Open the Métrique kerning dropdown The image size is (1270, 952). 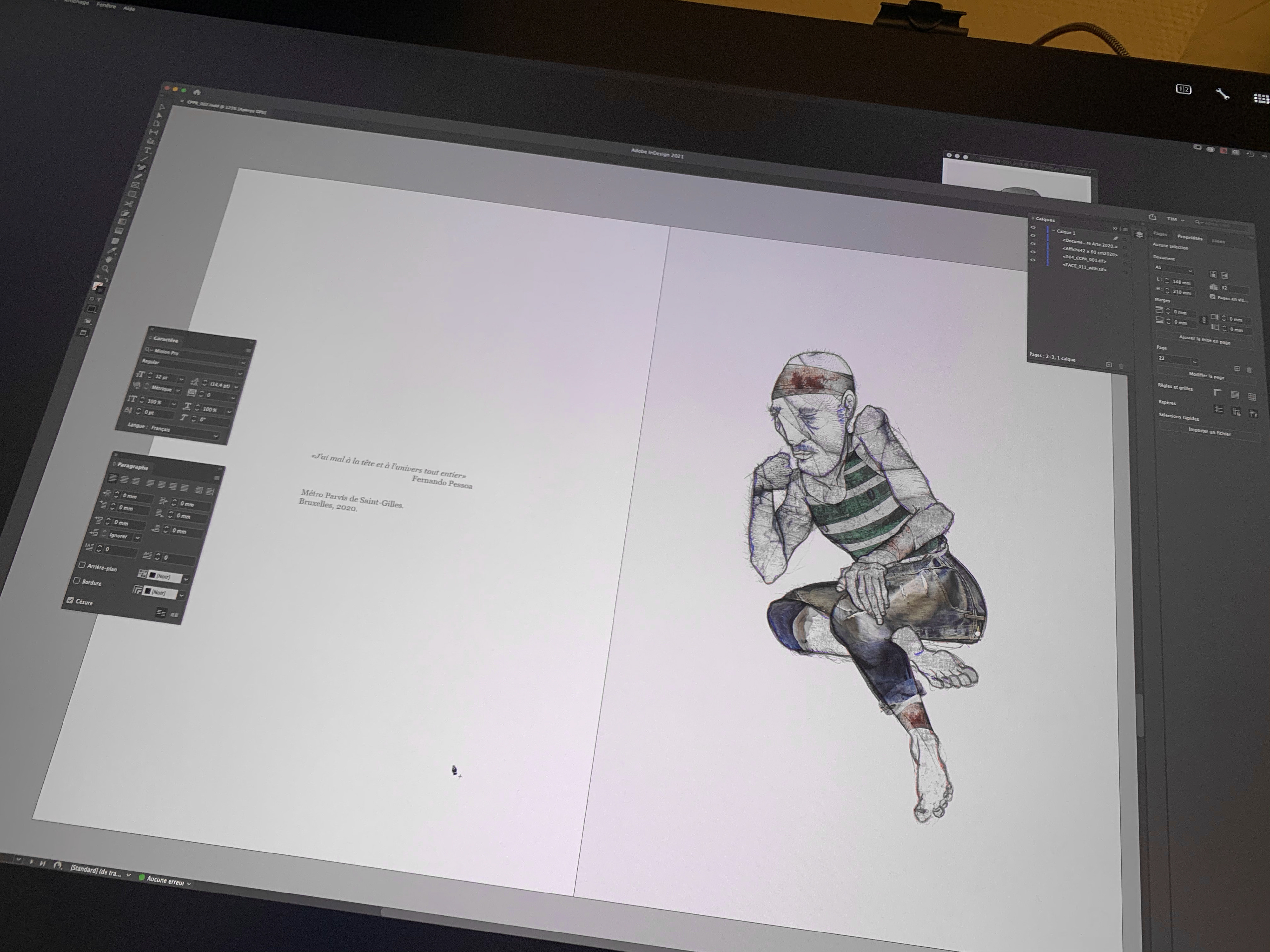pyautogui.click(x=178, y=390)
